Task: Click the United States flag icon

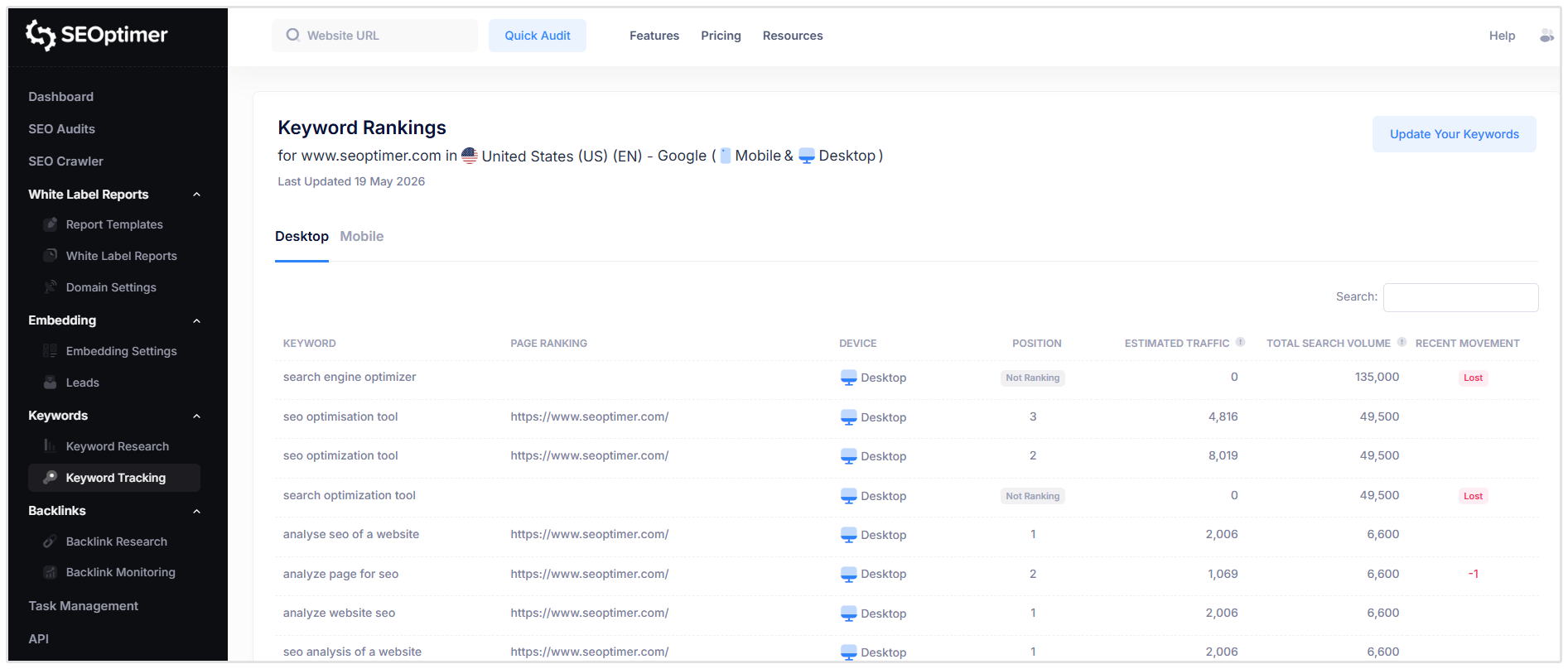Action: [470, 156]
